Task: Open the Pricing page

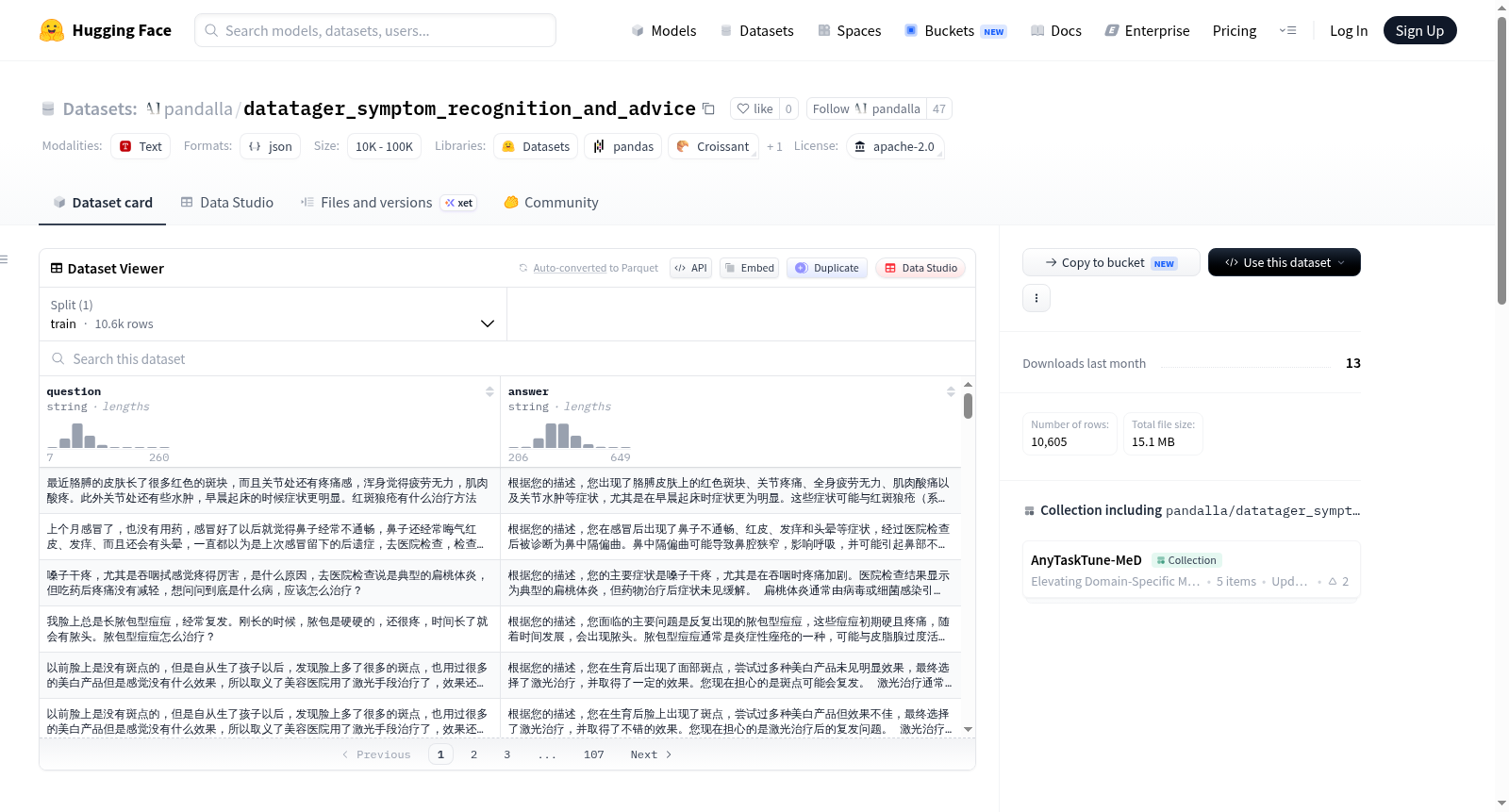Action: (x=1234, y=30)
